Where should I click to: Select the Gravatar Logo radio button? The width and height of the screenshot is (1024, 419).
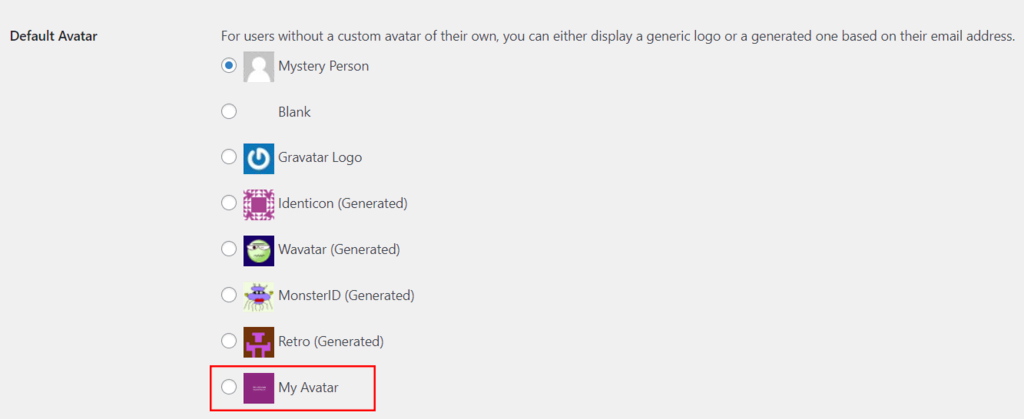point(229,158)
